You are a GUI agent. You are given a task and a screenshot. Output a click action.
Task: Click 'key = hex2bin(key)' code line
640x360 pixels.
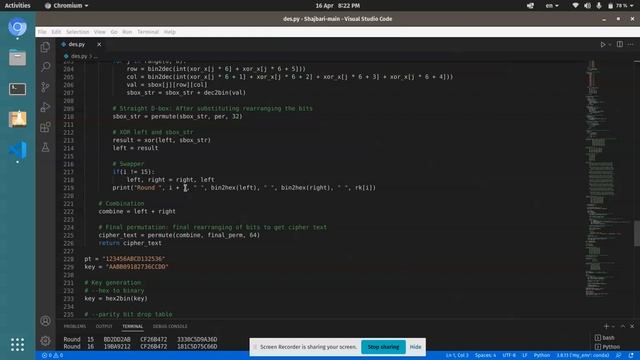click(116, 299)
